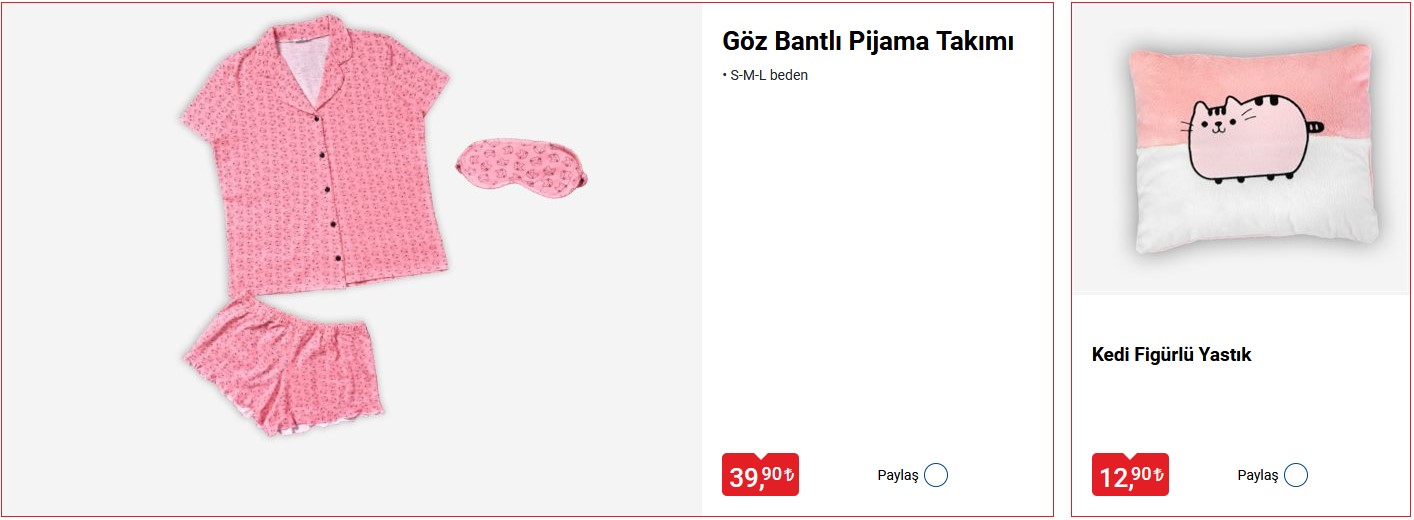Viewport: 1414px width, 520px height.
Task: Click the 39,90 red price tag
Action: point(759,475)
